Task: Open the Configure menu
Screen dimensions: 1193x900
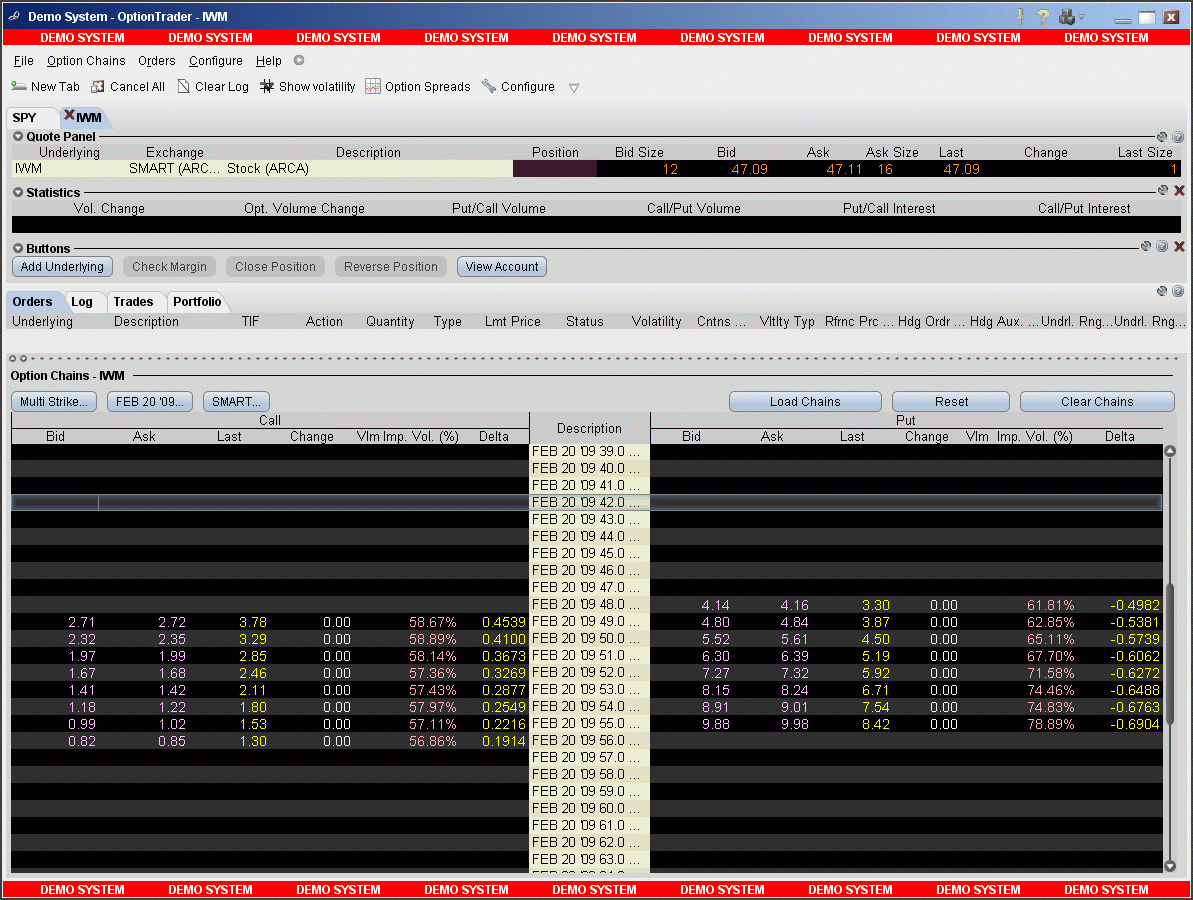Action: tap(216, 61)
